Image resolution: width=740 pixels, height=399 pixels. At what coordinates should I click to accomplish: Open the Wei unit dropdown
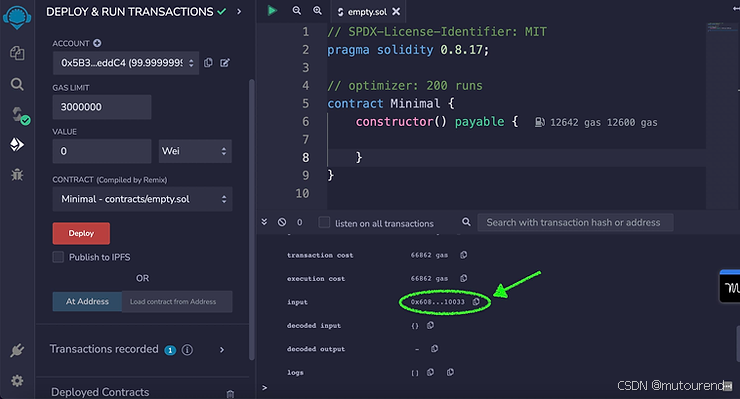pyautogui.click(x=195, y=151)
